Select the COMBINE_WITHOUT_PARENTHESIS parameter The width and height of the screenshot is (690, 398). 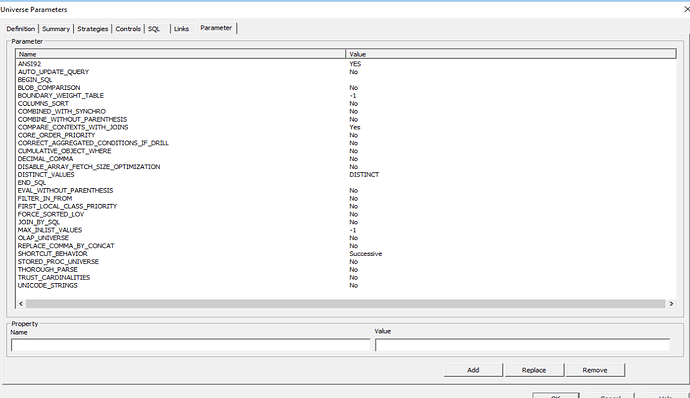point(72,119)
